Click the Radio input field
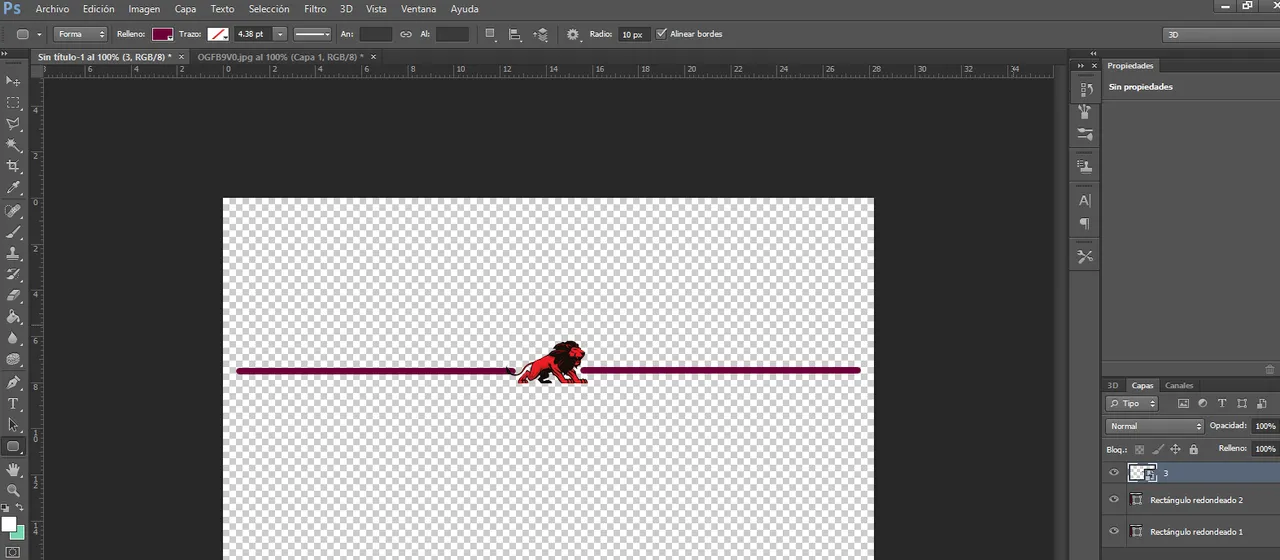This screenshot has width=1280, height=560. [x=632, y=34]
